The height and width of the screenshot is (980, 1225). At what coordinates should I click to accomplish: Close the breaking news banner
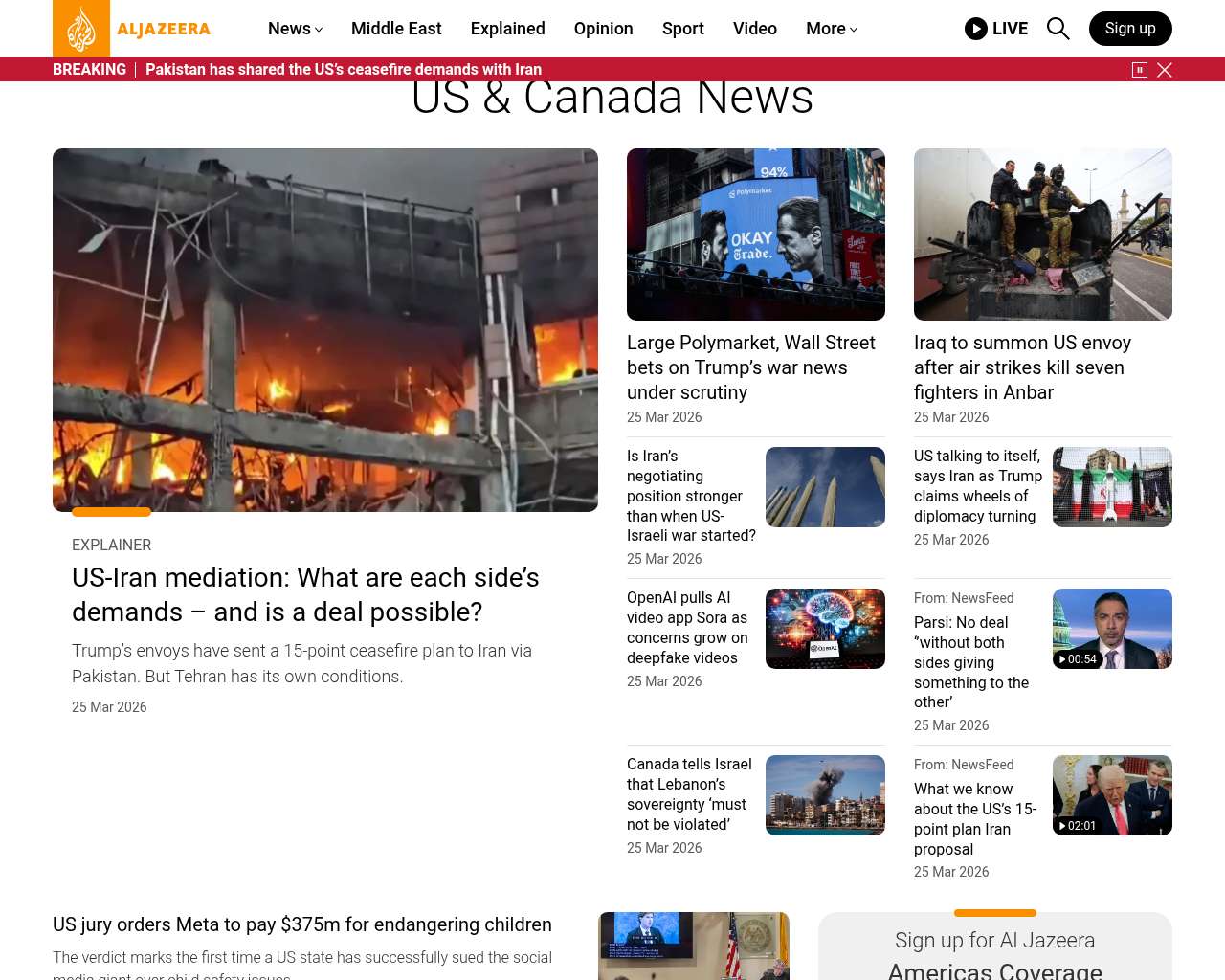(1165, 70)
